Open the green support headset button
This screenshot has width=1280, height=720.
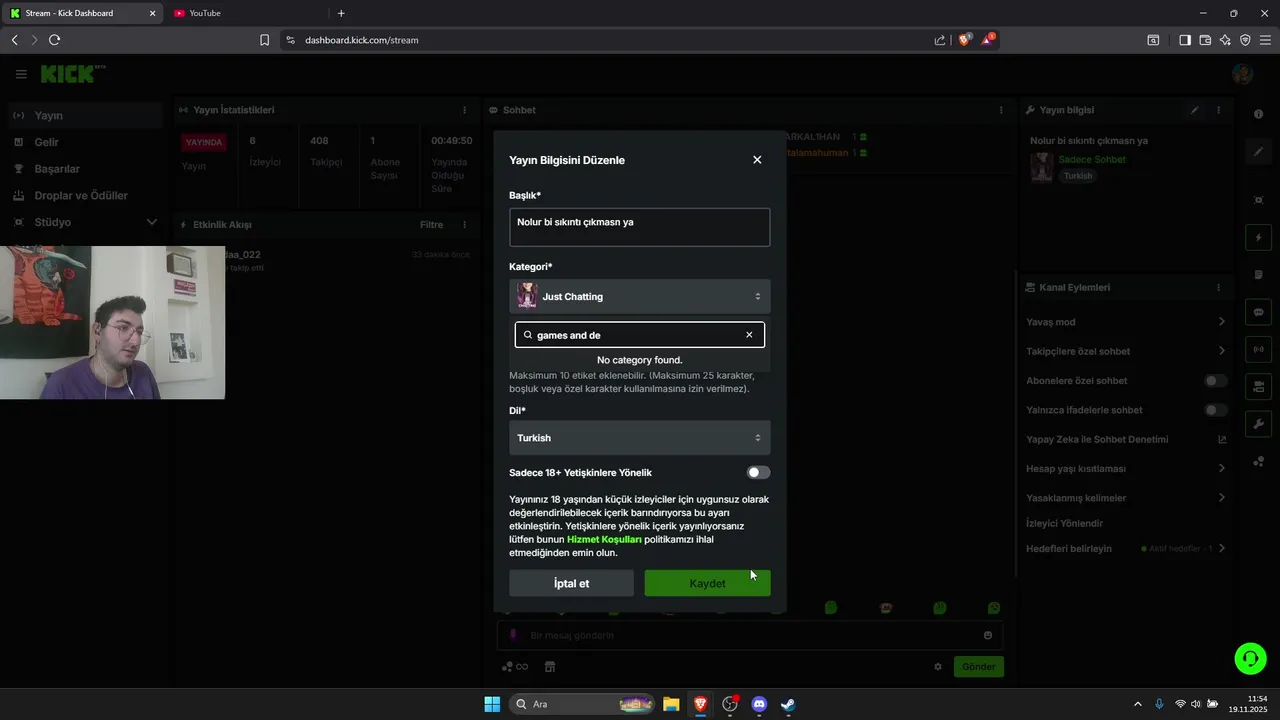[1250, 658]
